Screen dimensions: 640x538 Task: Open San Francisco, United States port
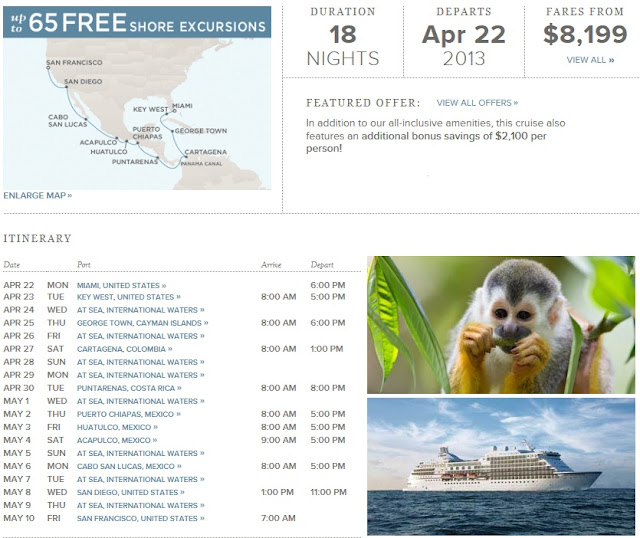tap(139, 518)
